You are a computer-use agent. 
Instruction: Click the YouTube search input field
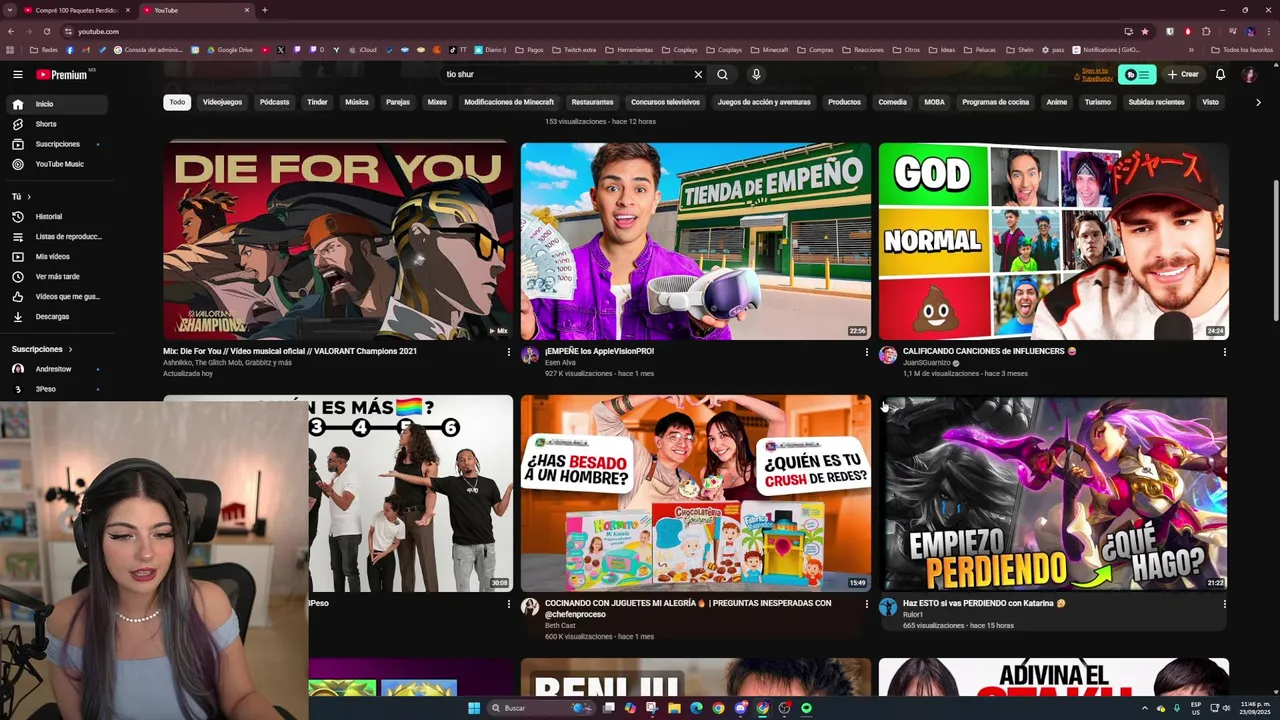click(565, 74)
